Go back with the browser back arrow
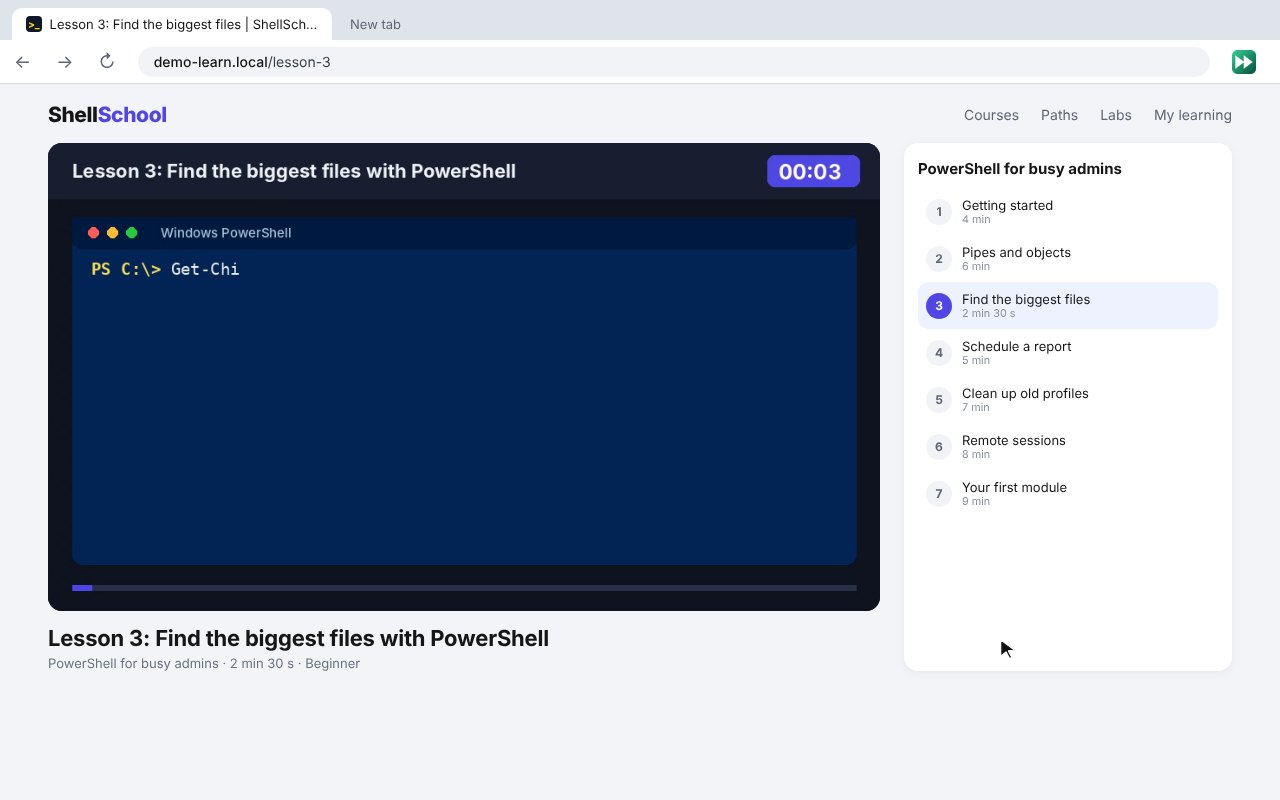The image size is (1280, 800). point(23,62)
